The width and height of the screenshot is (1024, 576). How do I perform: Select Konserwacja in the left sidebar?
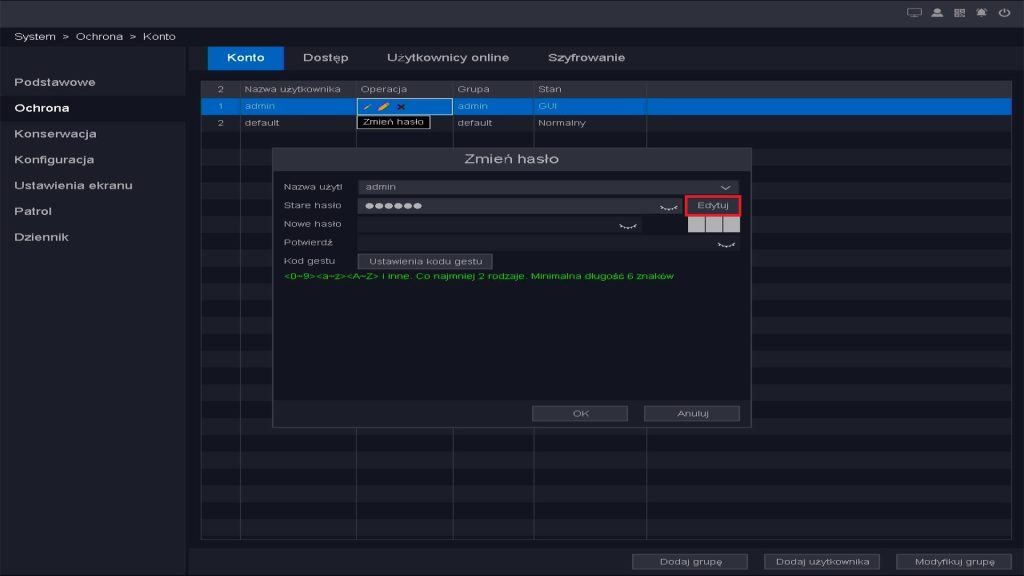click(x=55, y=134)
